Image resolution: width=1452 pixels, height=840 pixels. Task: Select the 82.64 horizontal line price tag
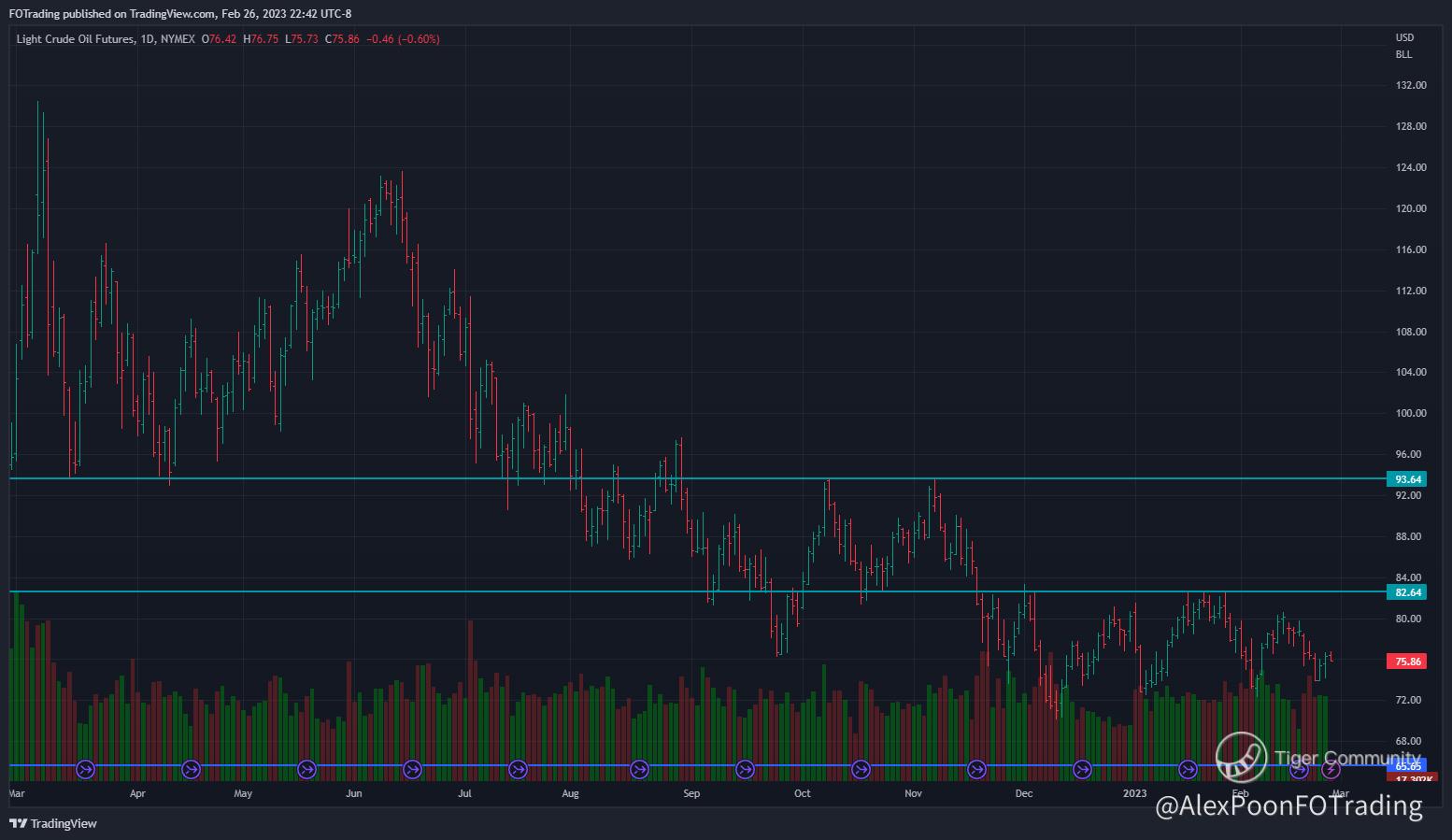1408,592
